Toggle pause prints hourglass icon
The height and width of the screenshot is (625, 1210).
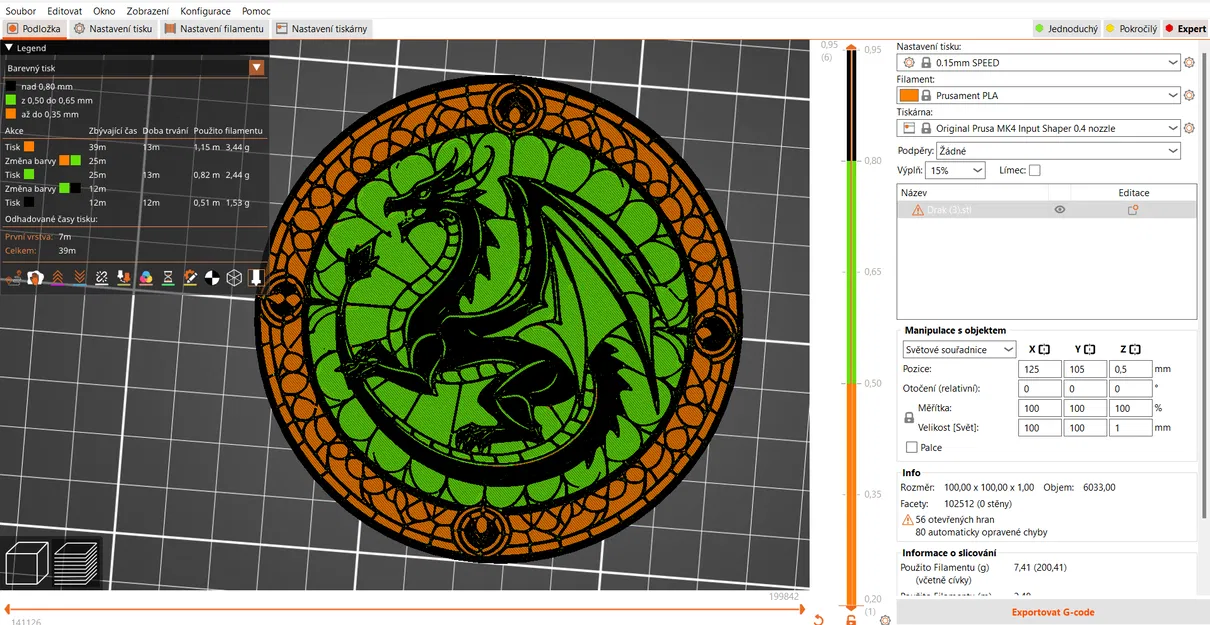168,277
